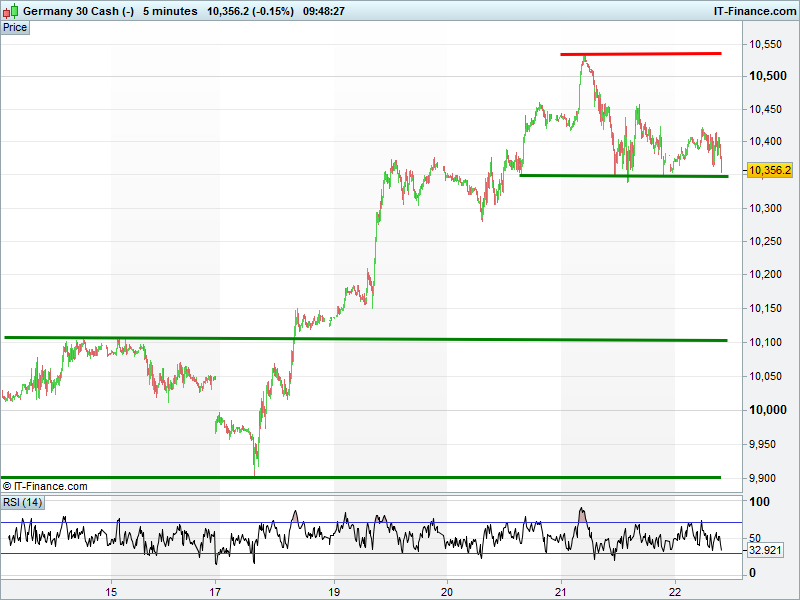Click the 10,300 price axis label

pos(765,208)
